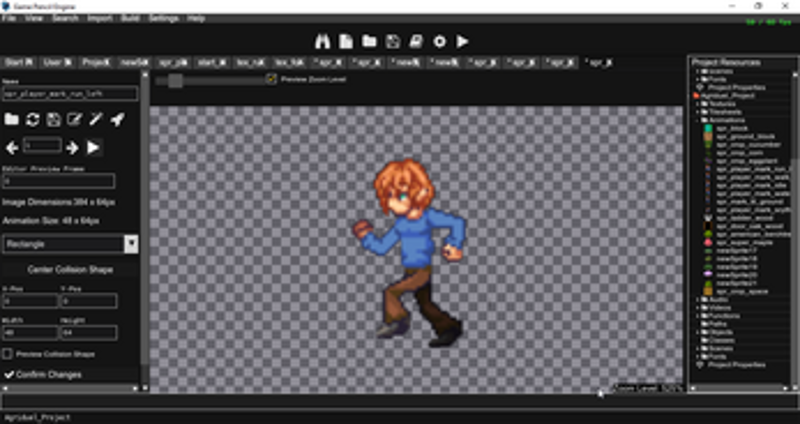
Task: Select spr_super_maple in the Animations list
Action: [744, 243]
